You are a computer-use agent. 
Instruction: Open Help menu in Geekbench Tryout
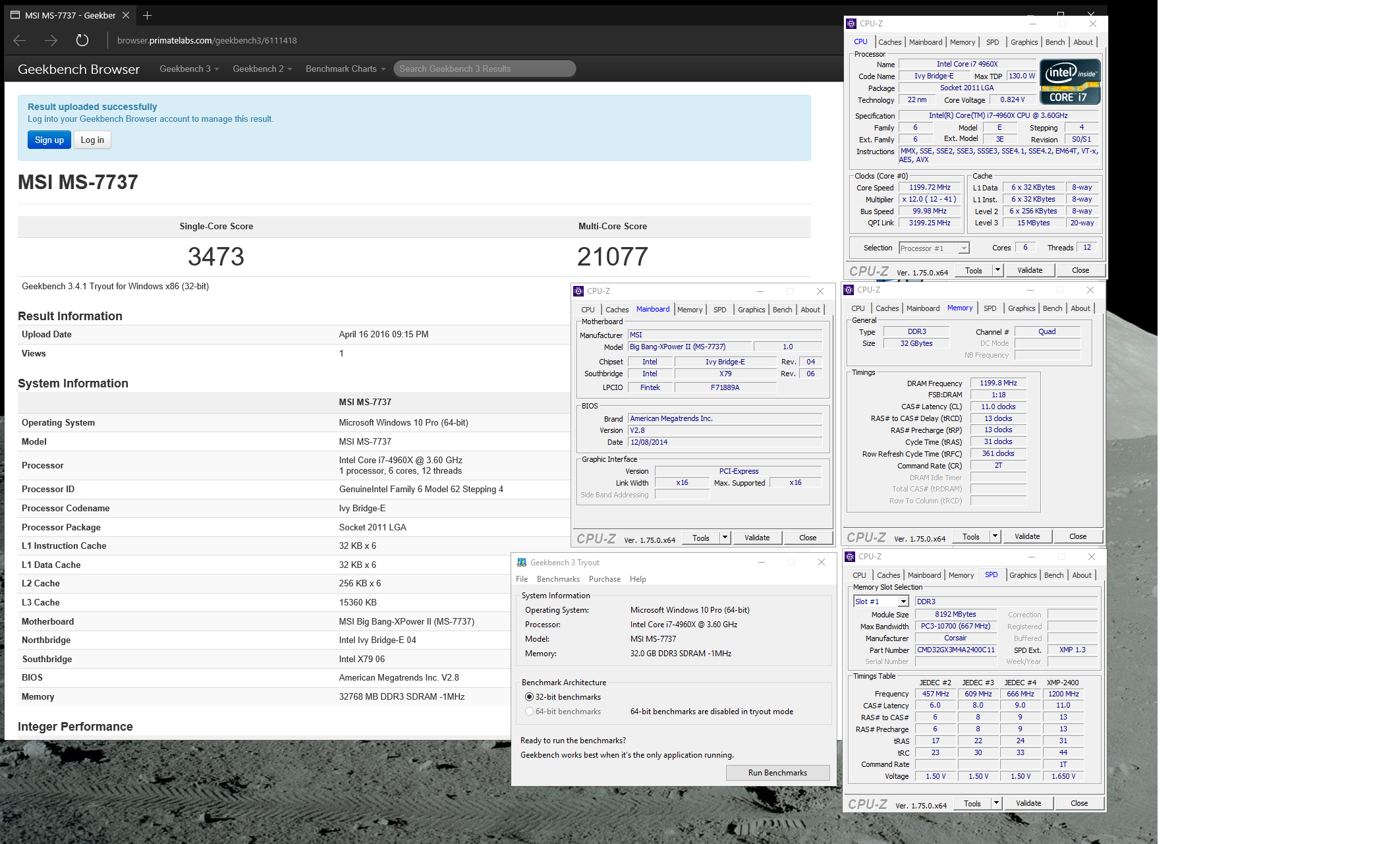pos(638,579)
